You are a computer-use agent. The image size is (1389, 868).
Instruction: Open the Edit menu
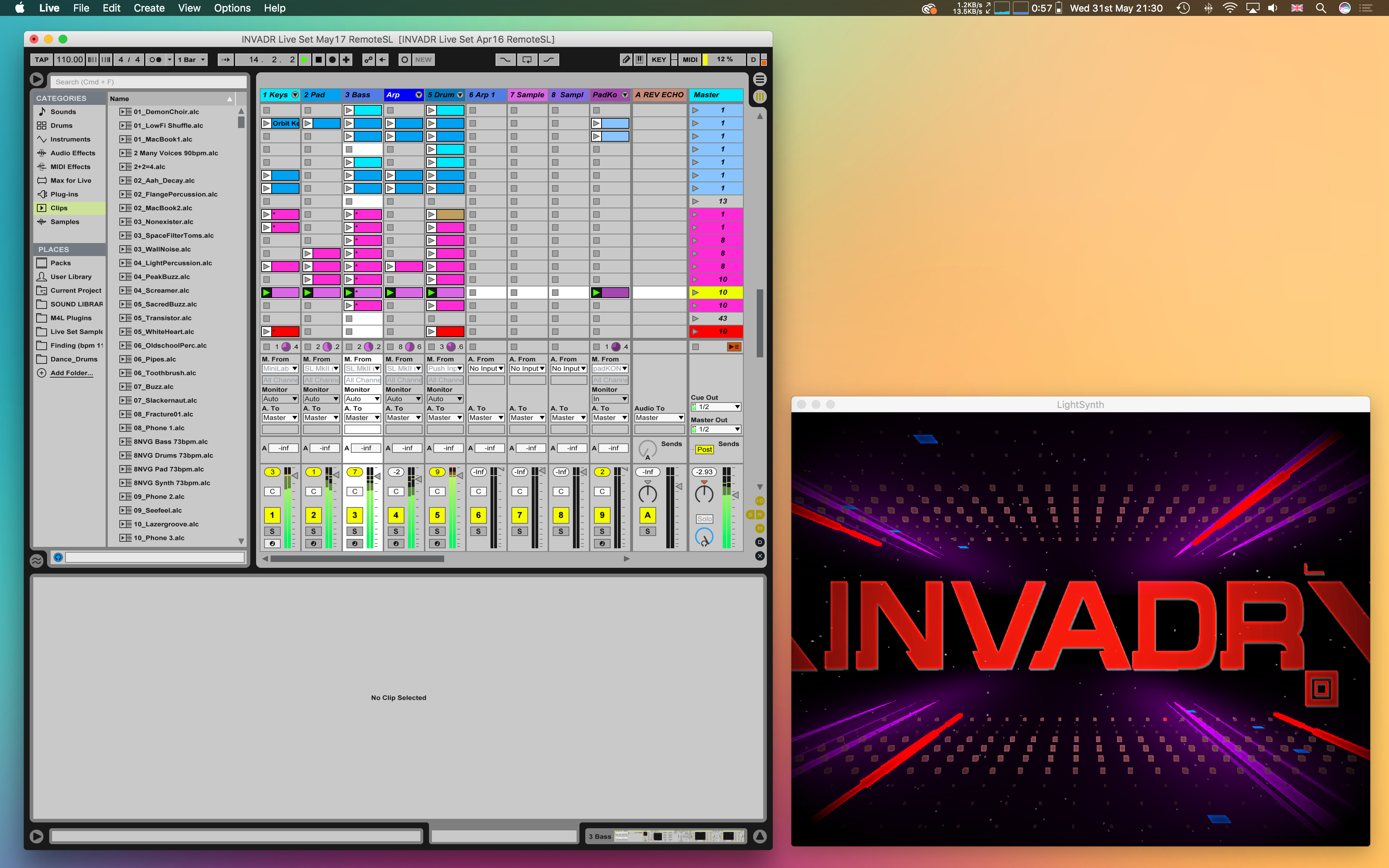coord(111,8)
